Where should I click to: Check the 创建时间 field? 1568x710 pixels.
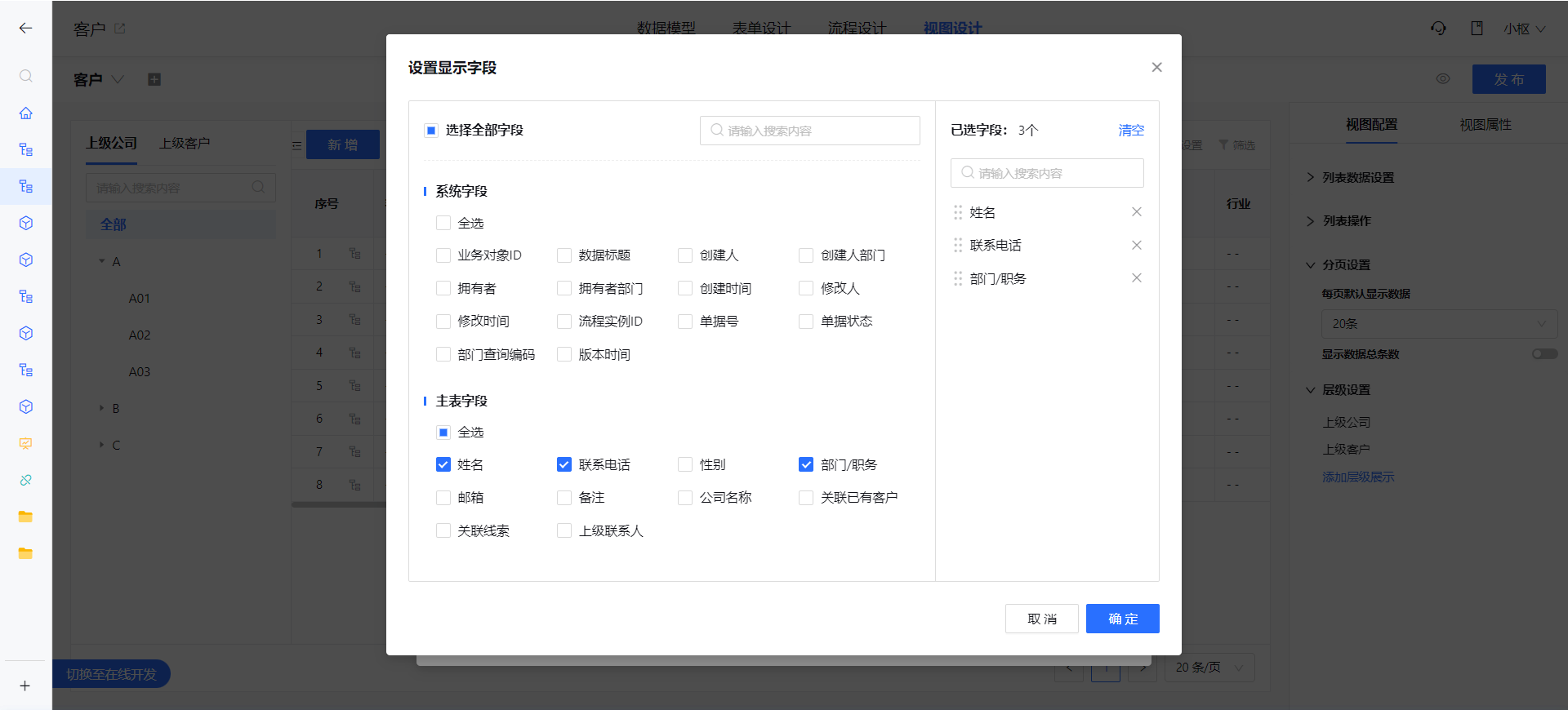click(x=685, y=288)
